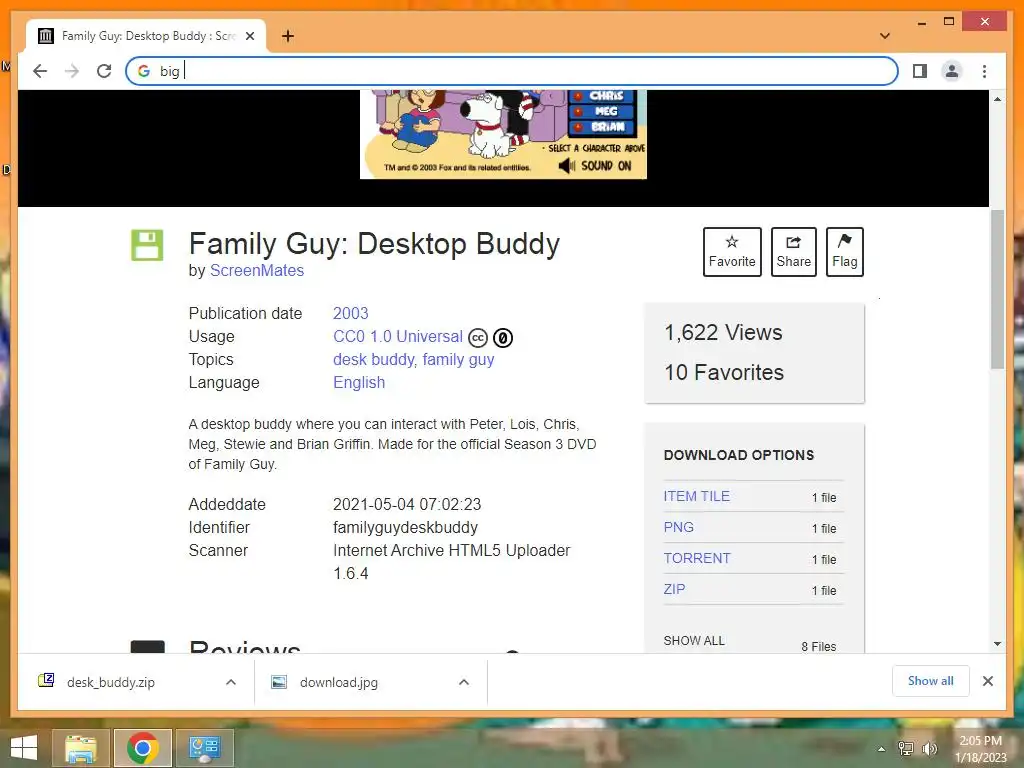The width and height of the screenshot is (1024, 768).
Task: Click the Family Guy desktop buddy preview image
Action: pyautogui.click(x=504, y=135)
